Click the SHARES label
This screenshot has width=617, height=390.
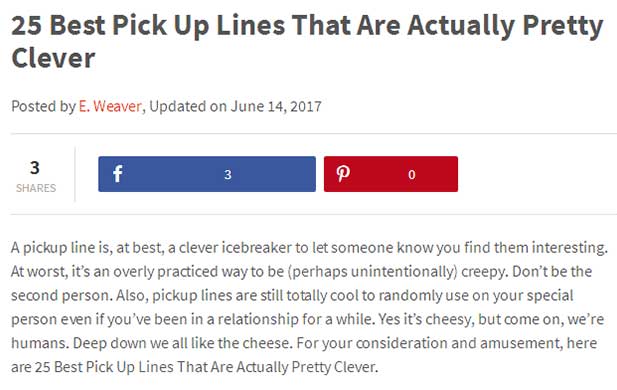(36, 188)
